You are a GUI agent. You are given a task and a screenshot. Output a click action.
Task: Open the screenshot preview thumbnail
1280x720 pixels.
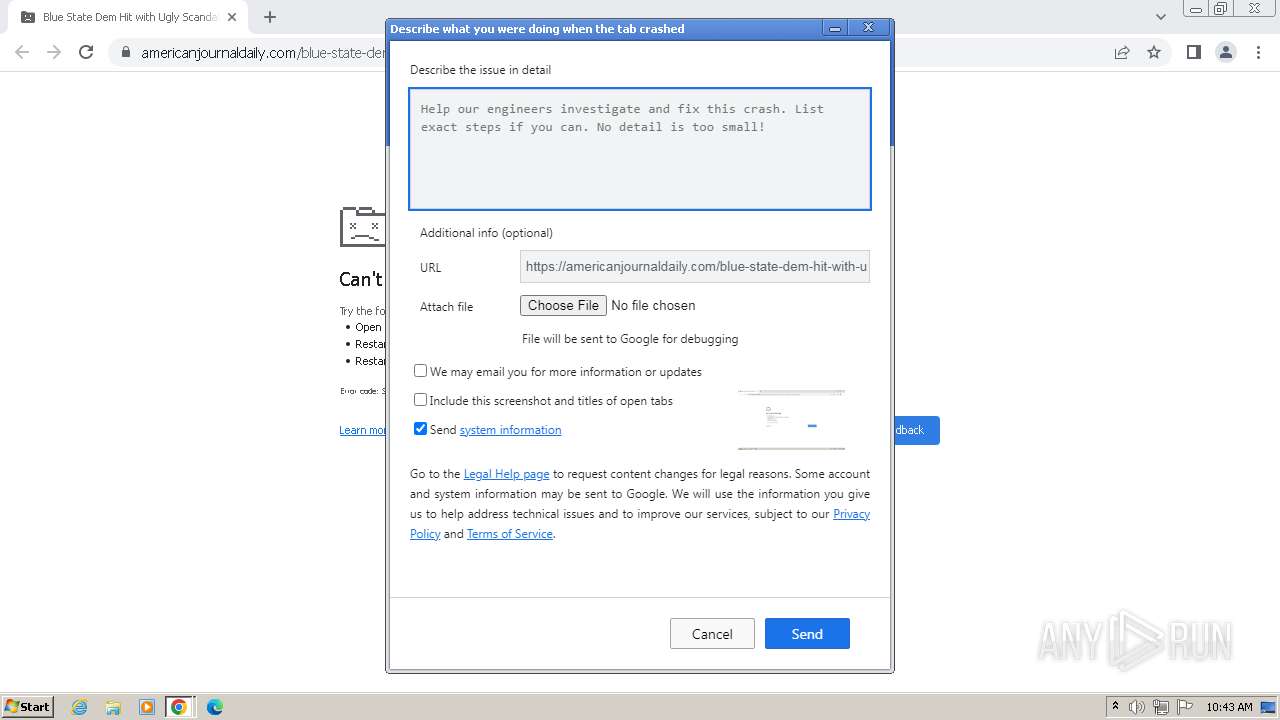point(791,420)
